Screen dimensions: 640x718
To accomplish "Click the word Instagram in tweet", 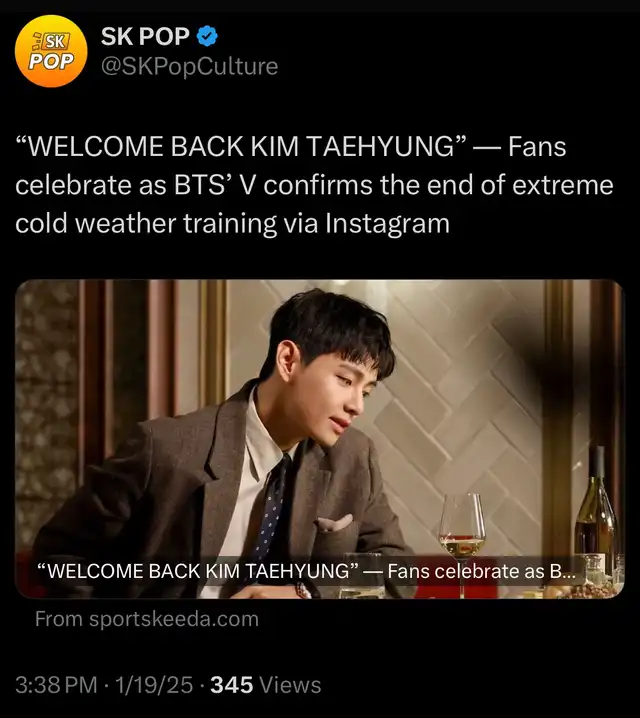I will tap(387, 224).
